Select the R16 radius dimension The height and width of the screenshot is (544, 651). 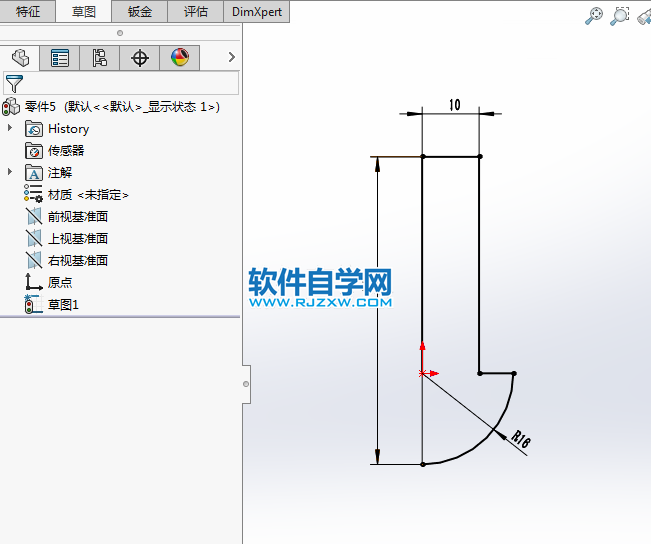click(x=521, y=439)
